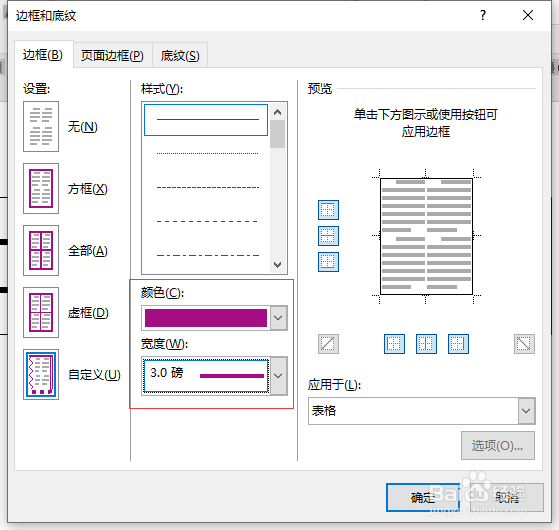
Task: Select the dotted line style
Action: [207, 154]
